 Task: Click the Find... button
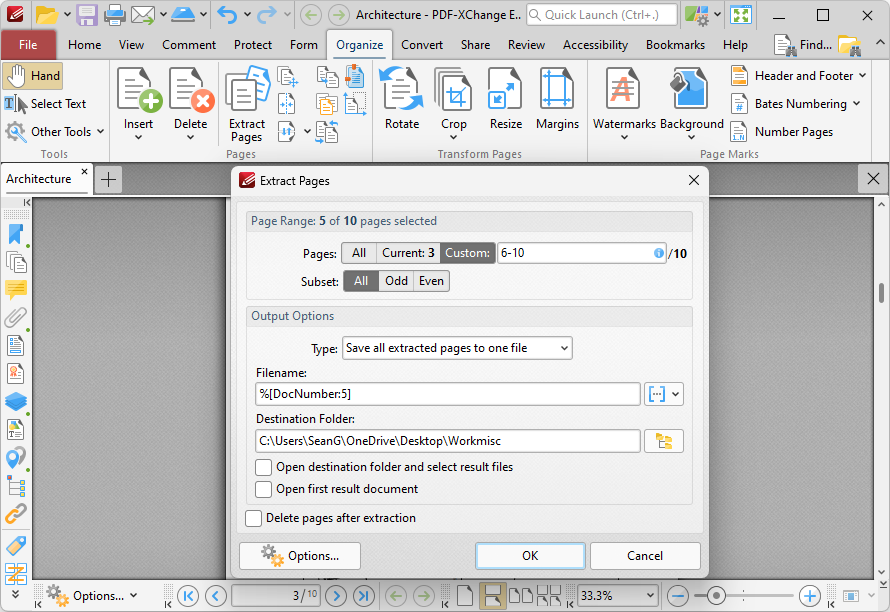[803, 45]
